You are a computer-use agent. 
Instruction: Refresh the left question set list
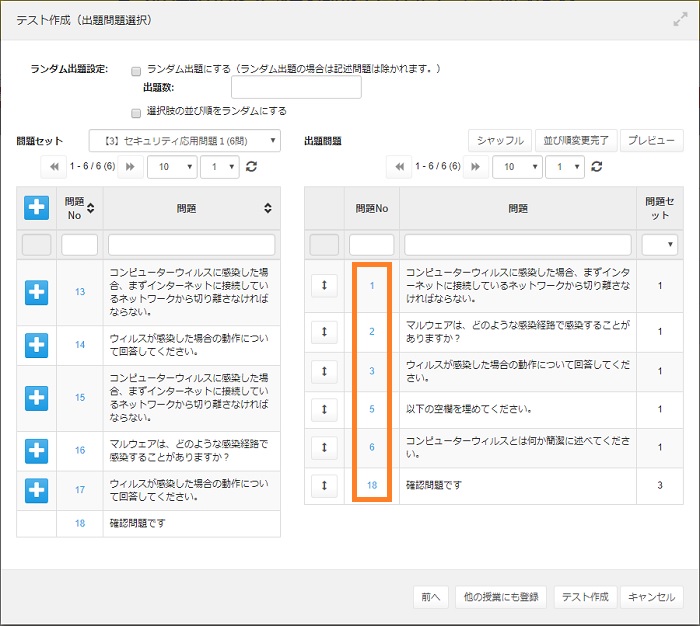tap(252, 167)
